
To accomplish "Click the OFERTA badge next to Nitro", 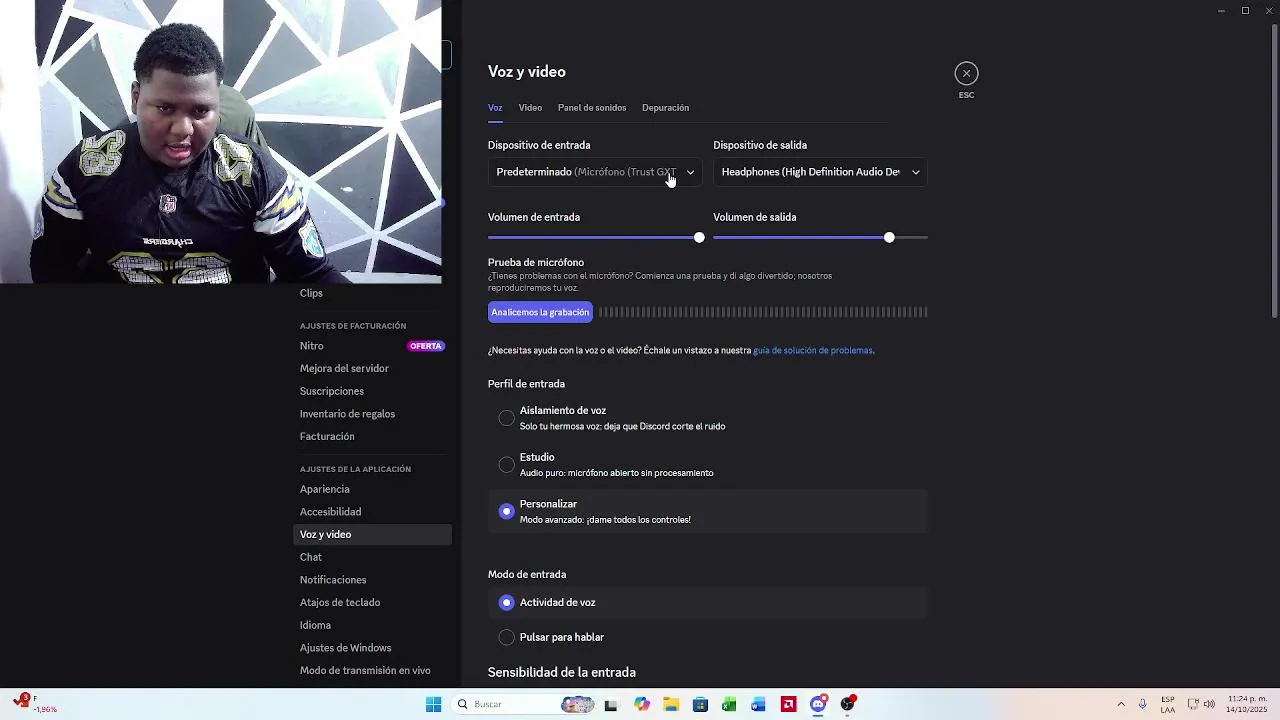I will point(426,346).
